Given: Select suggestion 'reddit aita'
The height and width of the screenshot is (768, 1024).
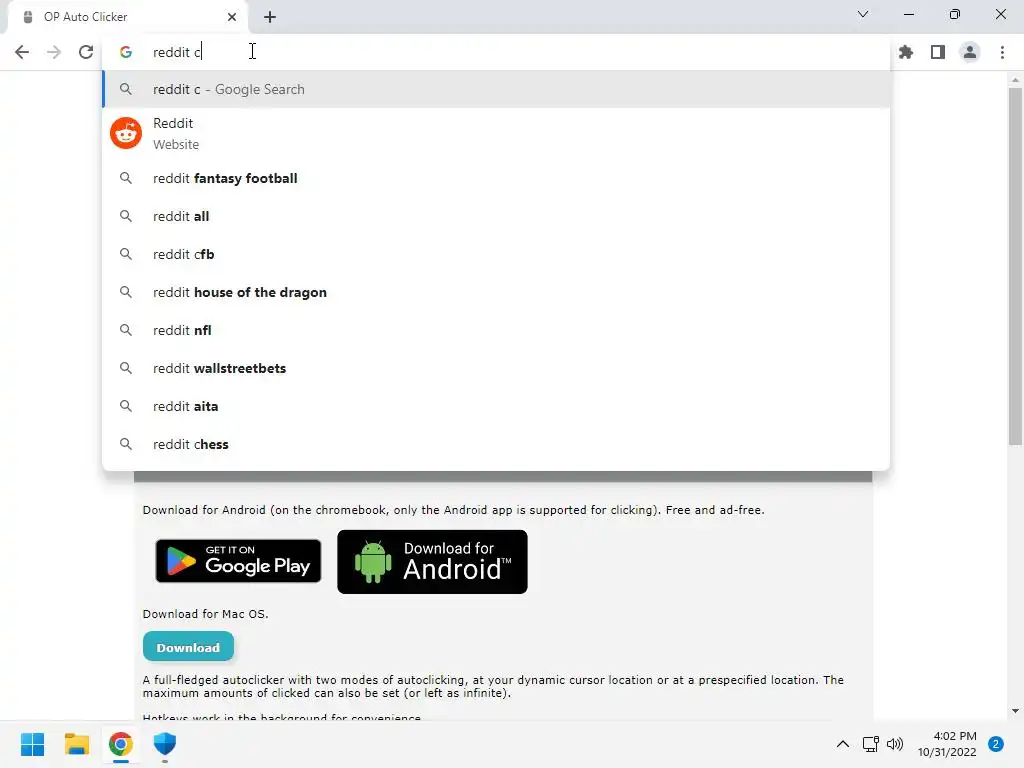Looking at the screenshot, I should pyautogui.click(x=496, y=406).
